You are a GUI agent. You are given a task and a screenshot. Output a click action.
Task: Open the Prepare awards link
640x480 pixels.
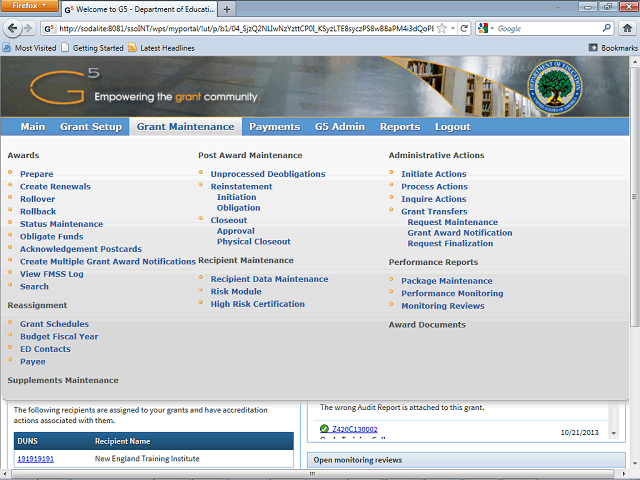pyautogui.click(x=37, y=174)
